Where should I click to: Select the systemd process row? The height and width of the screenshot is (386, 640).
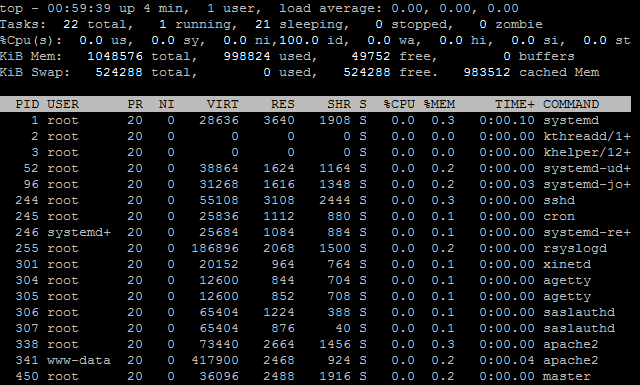(315, 120)
